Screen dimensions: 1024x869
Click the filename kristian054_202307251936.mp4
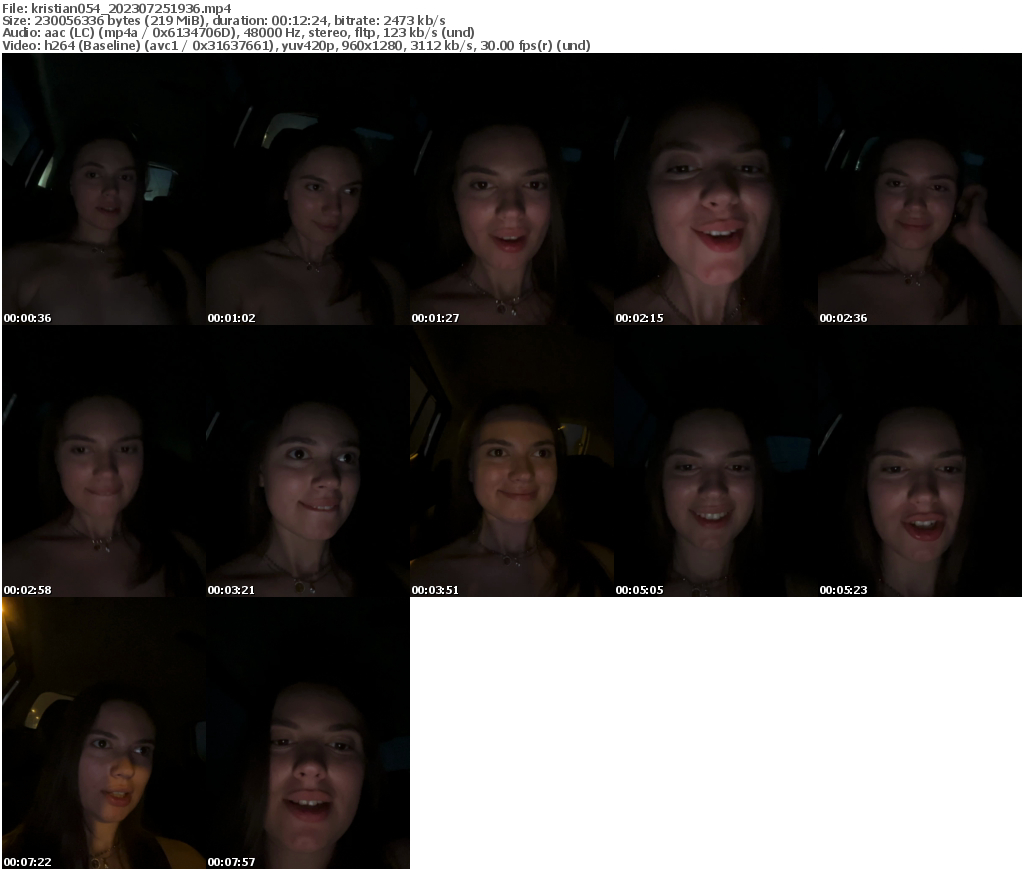(130, 6)
